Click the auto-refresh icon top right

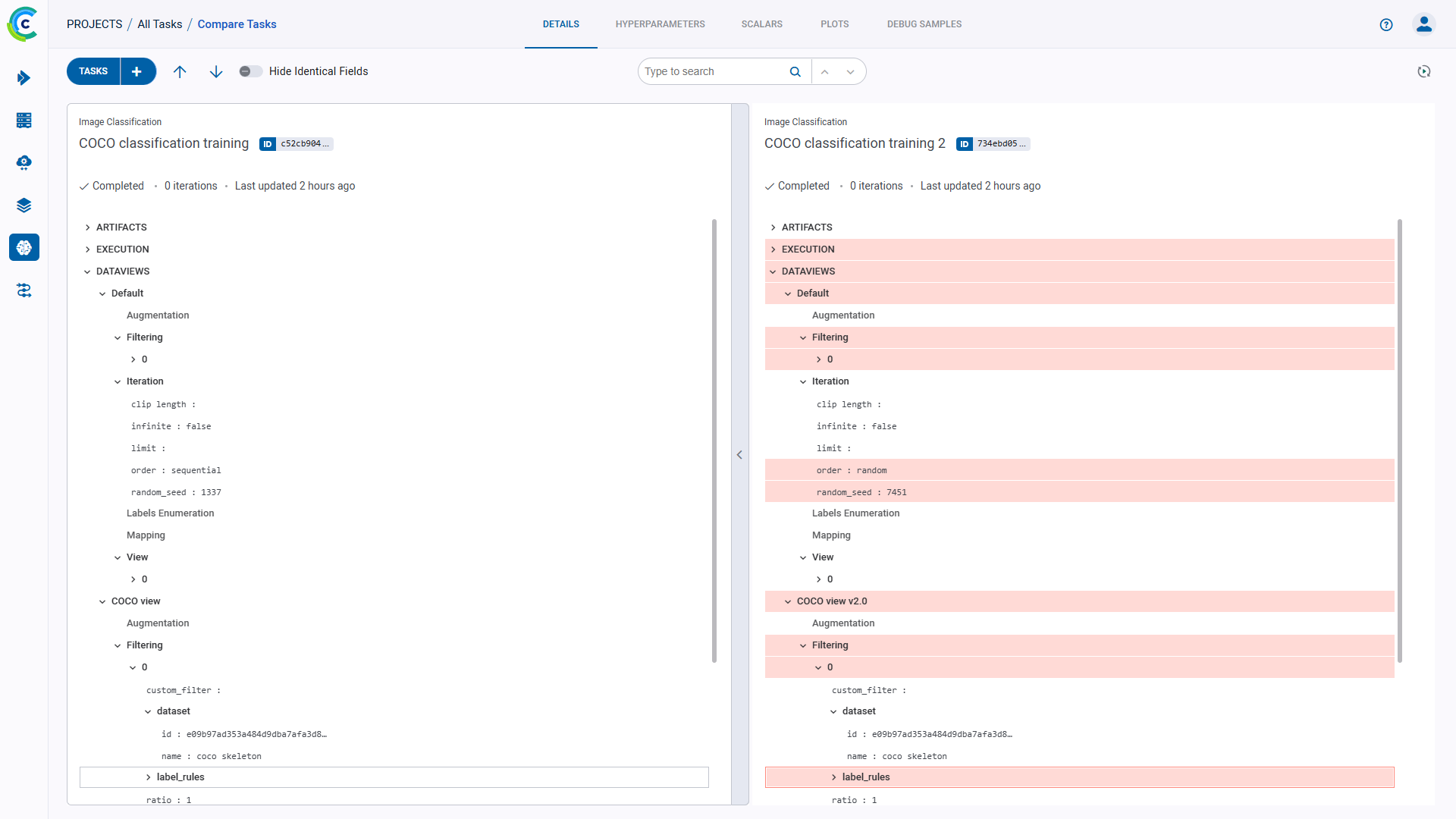click(1425, 71)
